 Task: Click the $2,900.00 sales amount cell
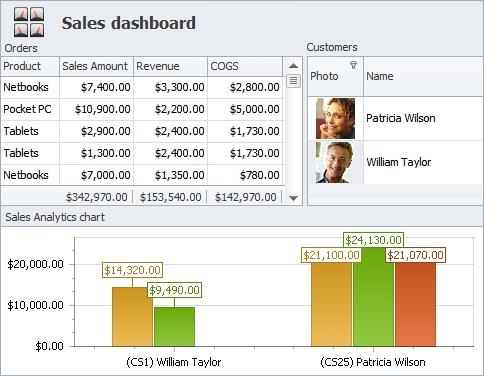(96, 131)
